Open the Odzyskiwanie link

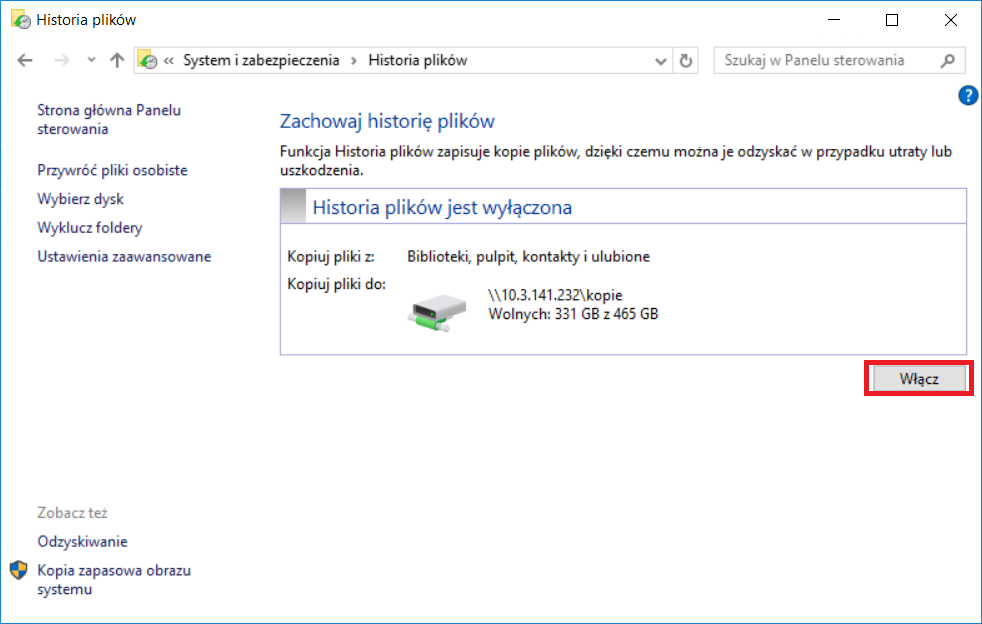82,541
